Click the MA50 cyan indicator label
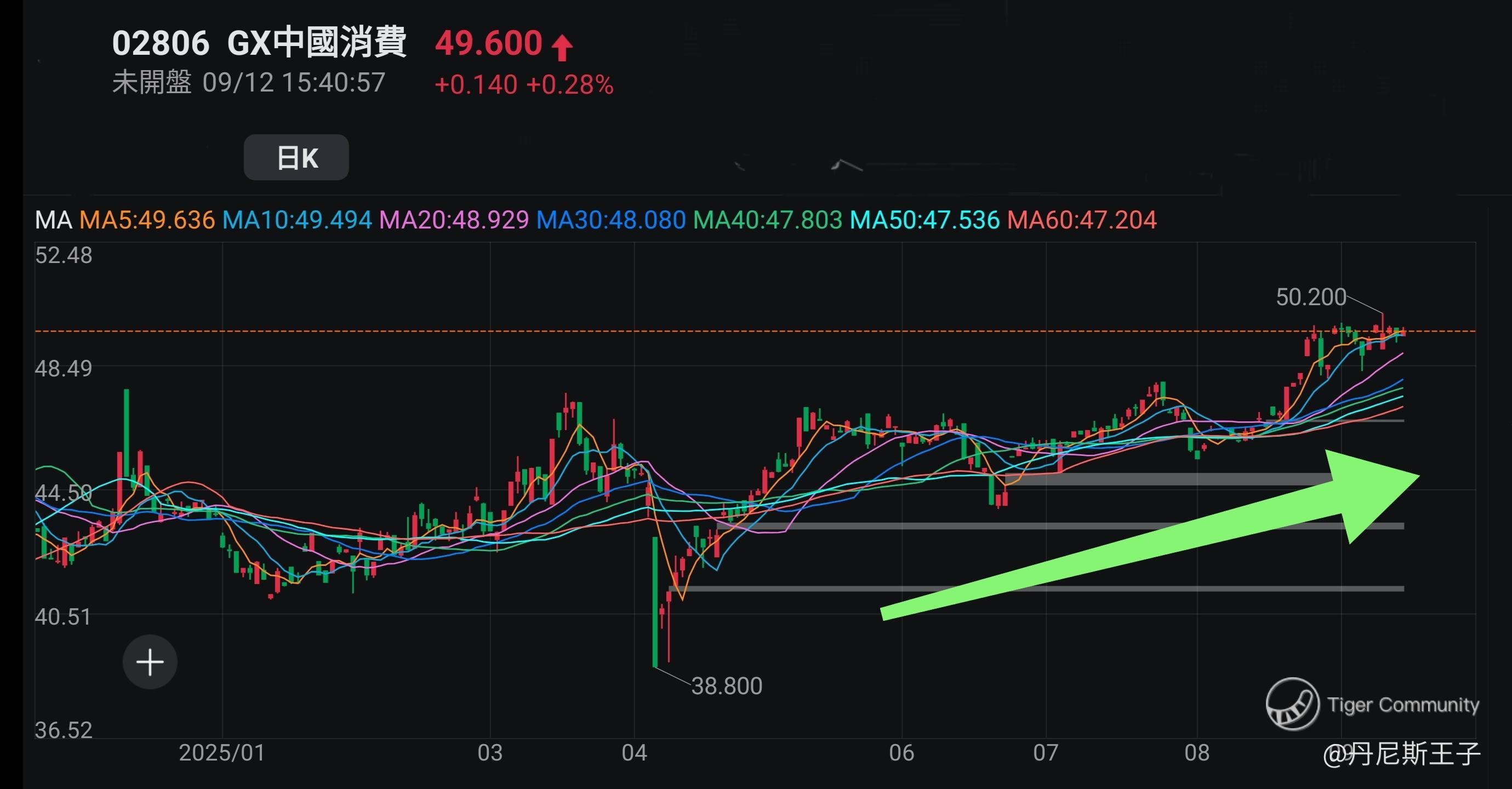 point(925,220)
